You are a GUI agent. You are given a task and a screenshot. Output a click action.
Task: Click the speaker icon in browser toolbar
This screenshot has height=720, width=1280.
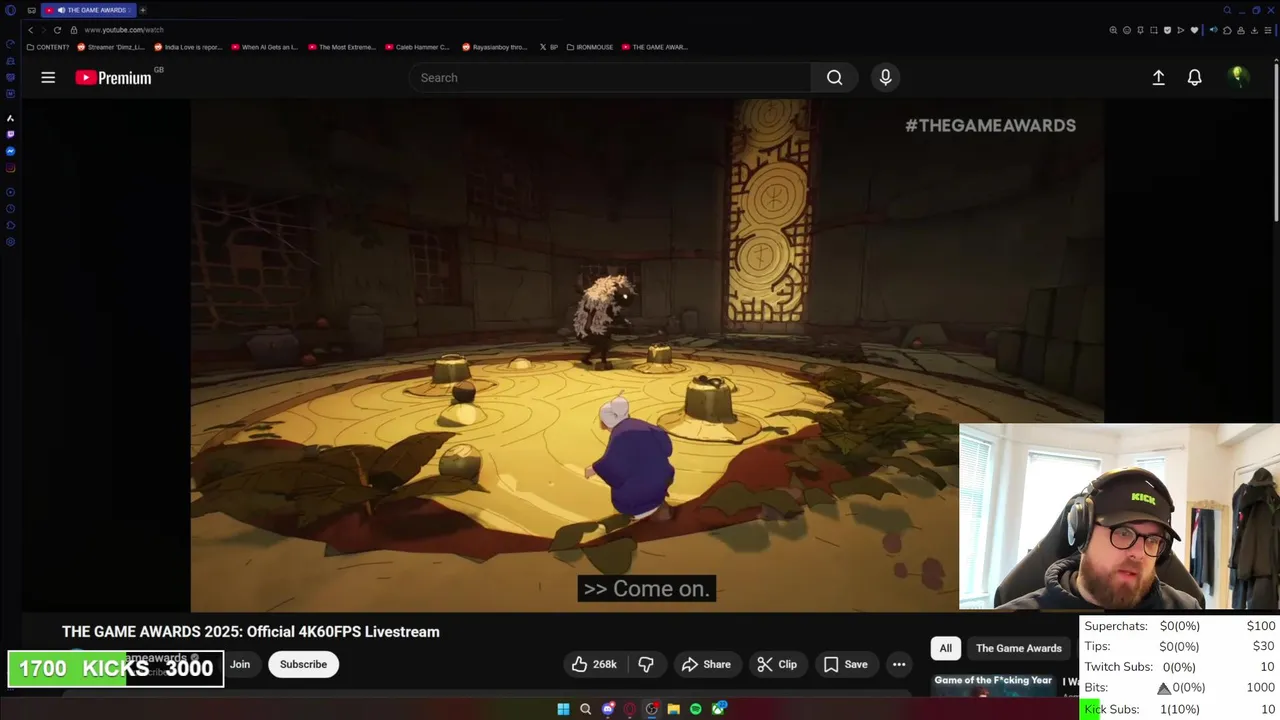pos(1214,30)
